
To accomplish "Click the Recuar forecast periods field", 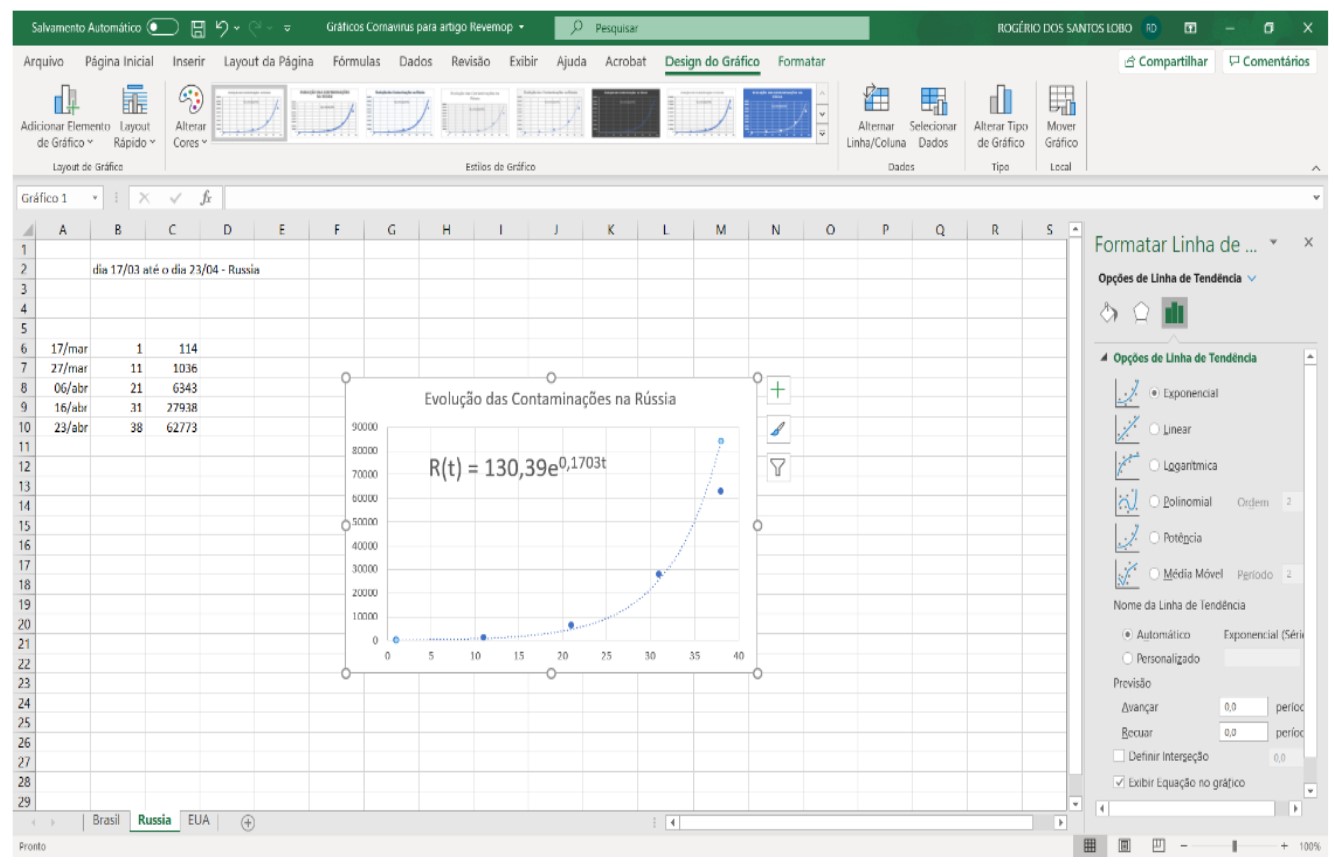I will pyautogui.click(x=1243, y=733).
